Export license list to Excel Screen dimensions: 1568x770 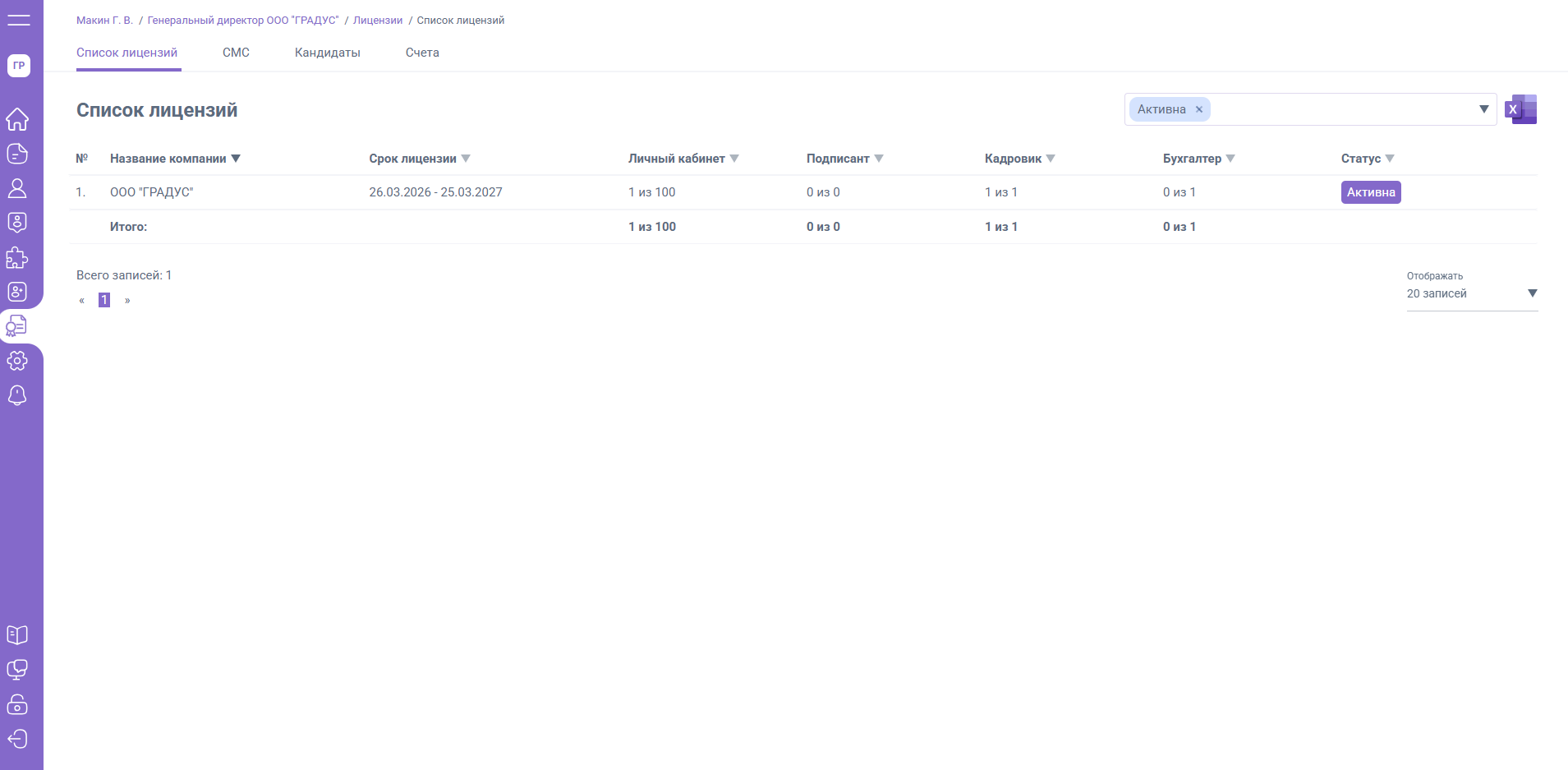point(1520,109)
